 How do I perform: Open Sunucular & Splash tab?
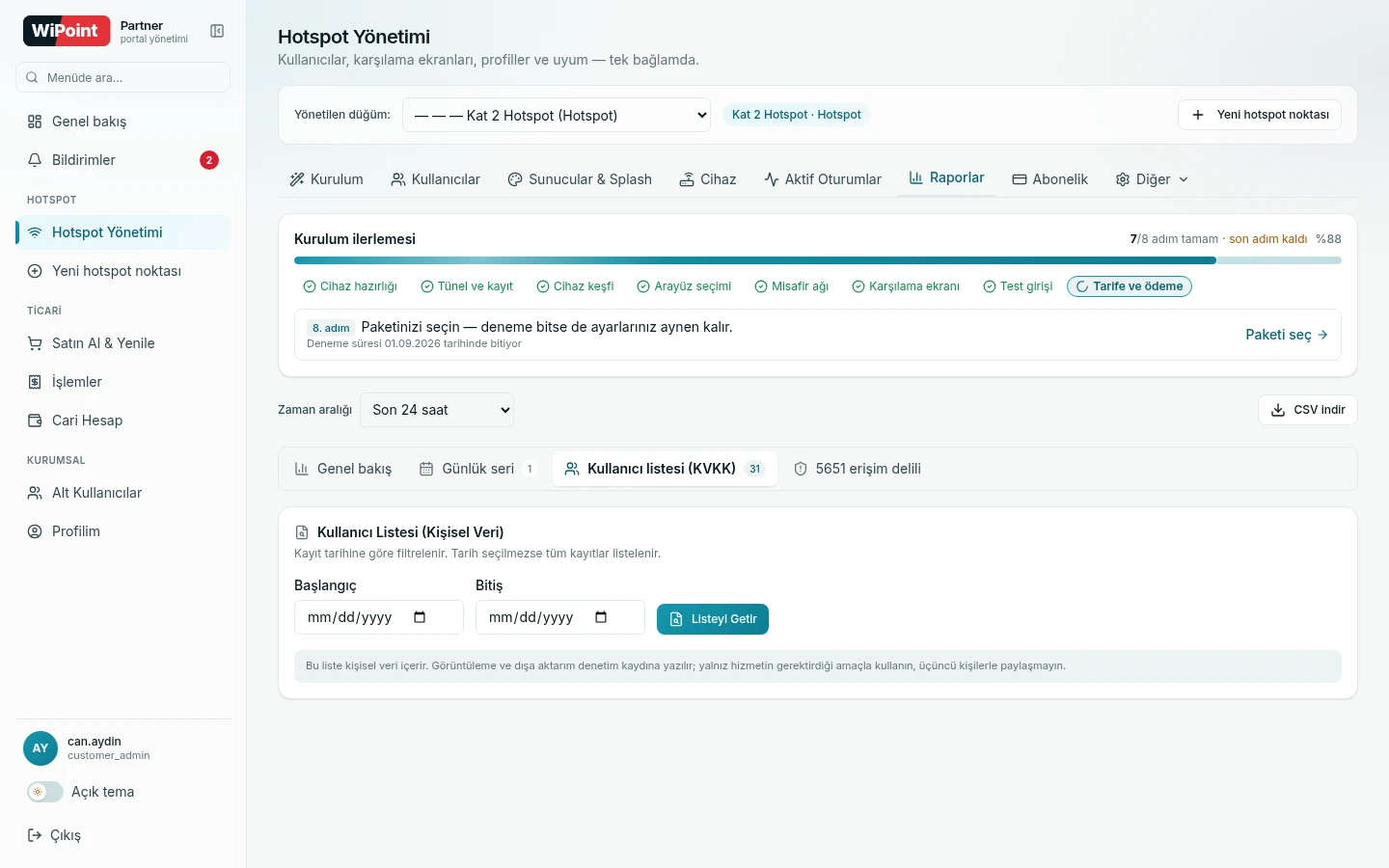pos(580,179)
